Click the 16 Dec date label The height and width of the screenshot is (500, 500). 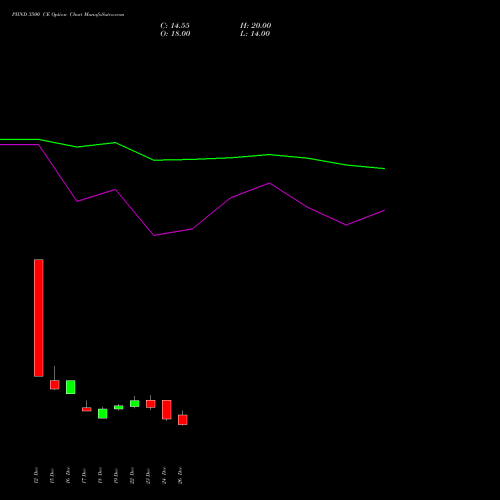click(x=68, y=475)
